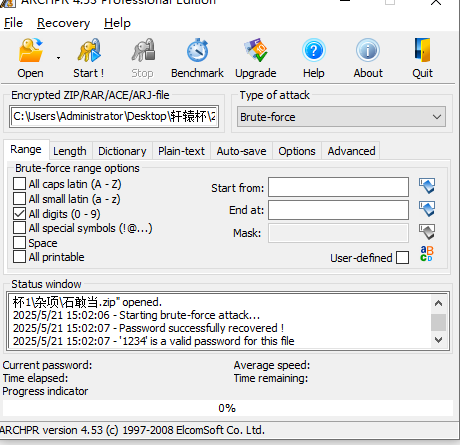This screenshot has width=460, height=445.
Task: Click the encrypted file path field
Action: (114, 116)
